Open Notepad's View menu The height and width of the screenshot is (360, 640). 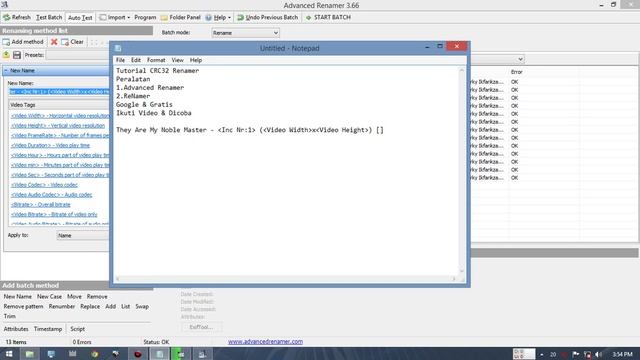click(177, 60)
